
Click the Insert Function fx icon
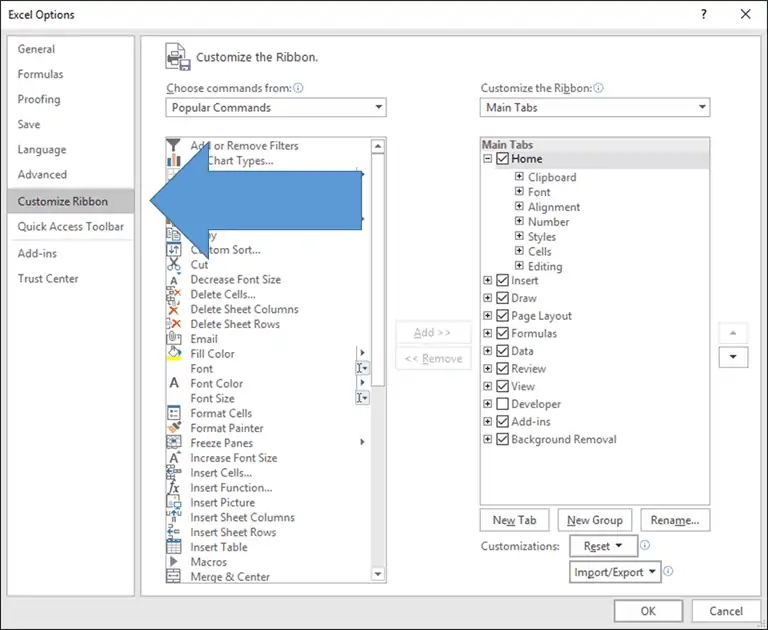pos(174,487)
